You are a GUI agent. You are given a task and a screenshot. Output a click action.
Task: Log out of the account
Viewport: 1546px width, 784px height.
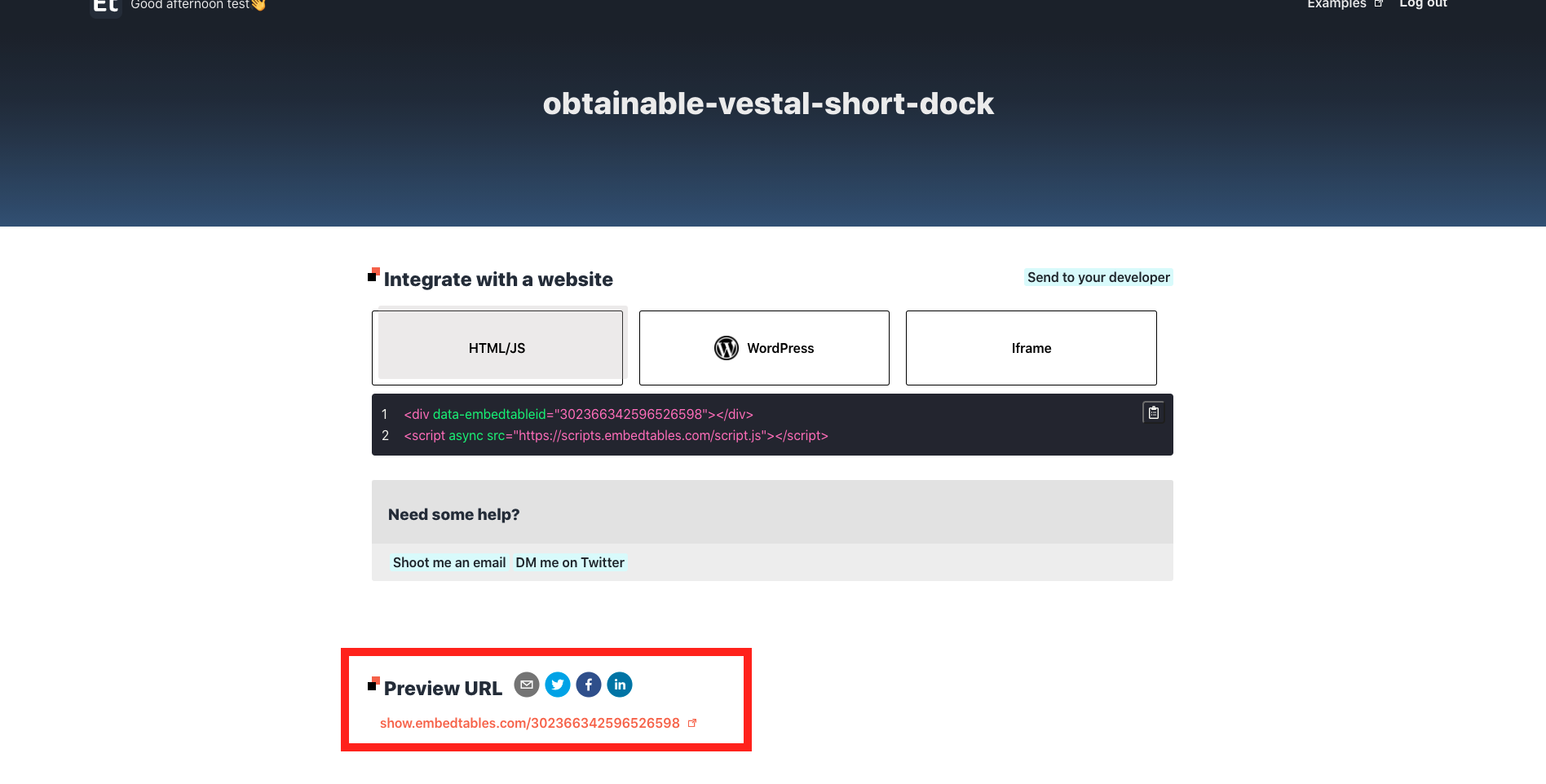[x=1422, y=4]
